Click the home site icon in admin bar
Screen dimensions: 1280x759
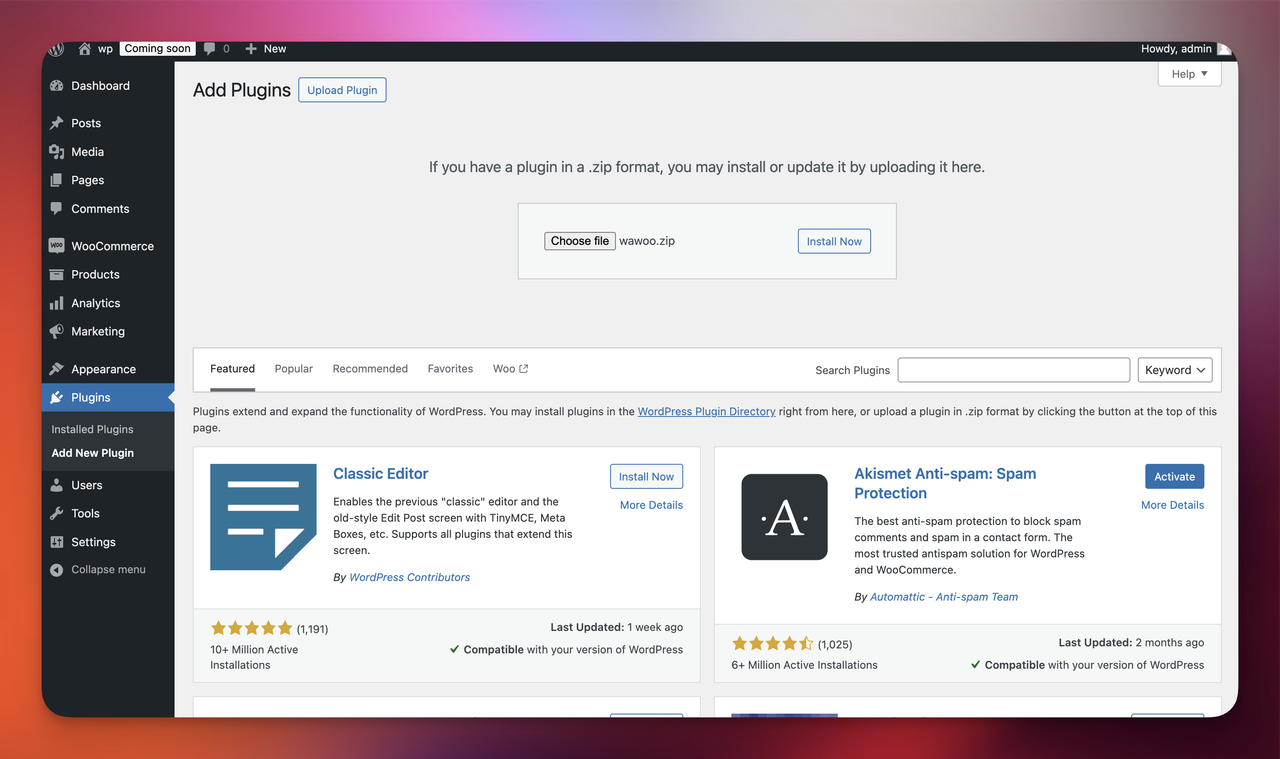[x=84, y=49]
